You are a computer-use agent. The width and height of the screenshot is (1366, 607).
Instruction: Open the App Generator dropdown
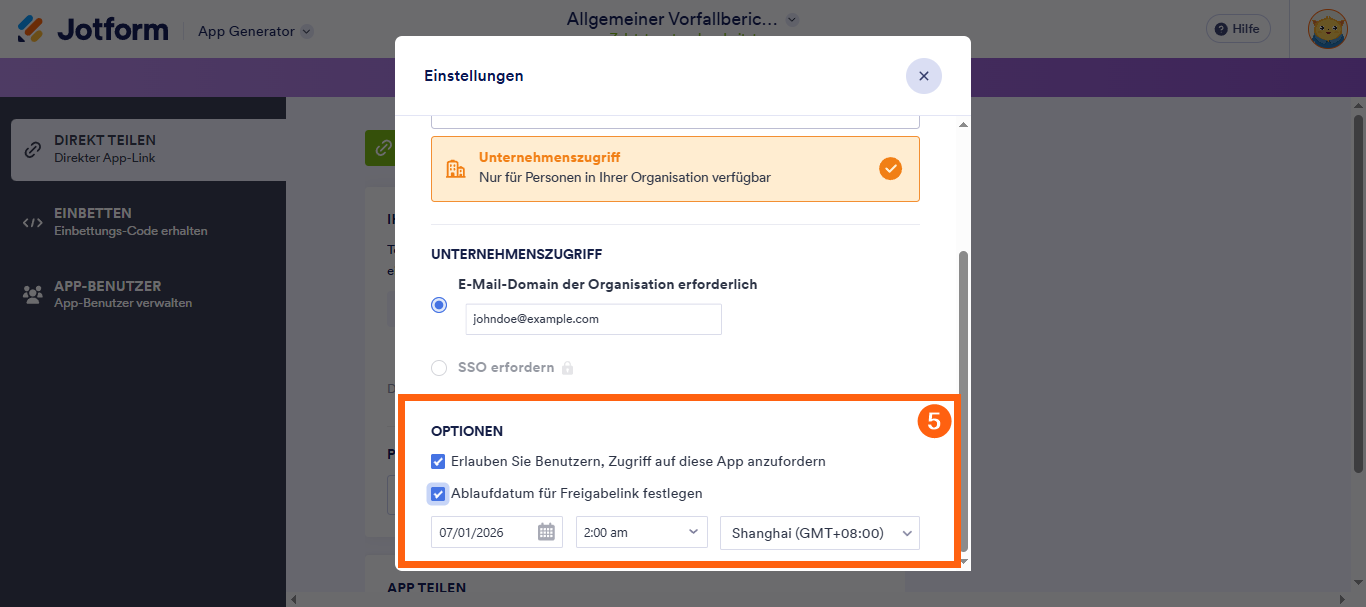256,31
